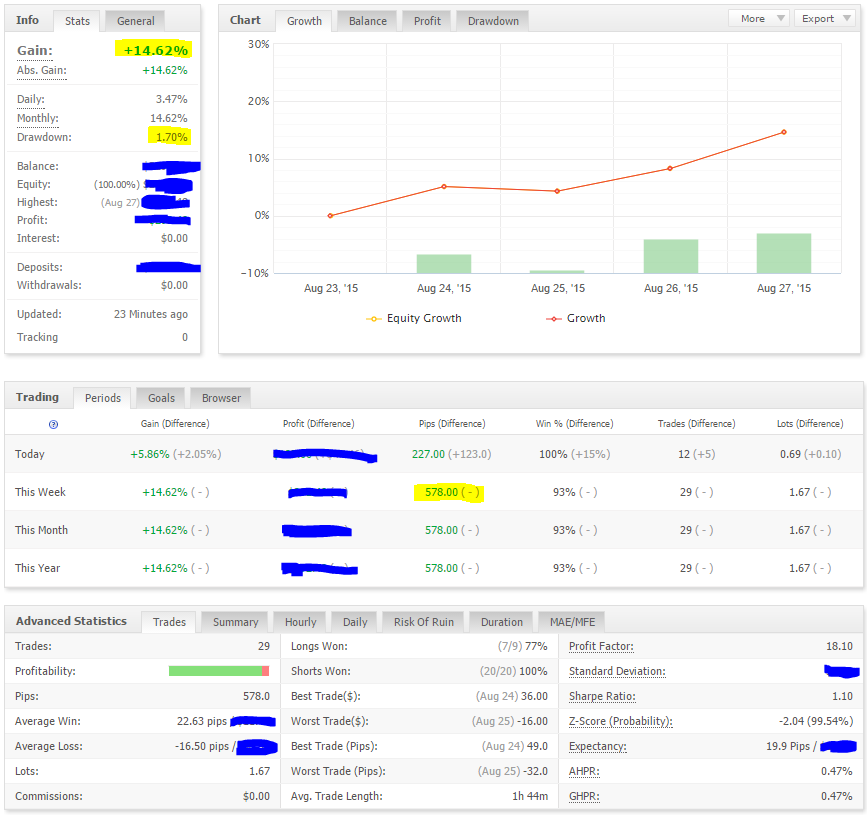Click the green Profitability bar
The width and height of the screenshot is (867, 815).
[215, 671]
